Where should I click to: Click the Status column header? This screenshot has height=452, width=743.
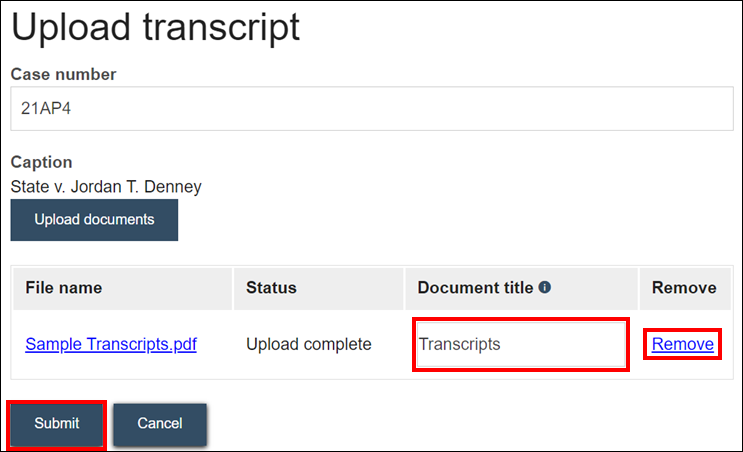point(272,288)
